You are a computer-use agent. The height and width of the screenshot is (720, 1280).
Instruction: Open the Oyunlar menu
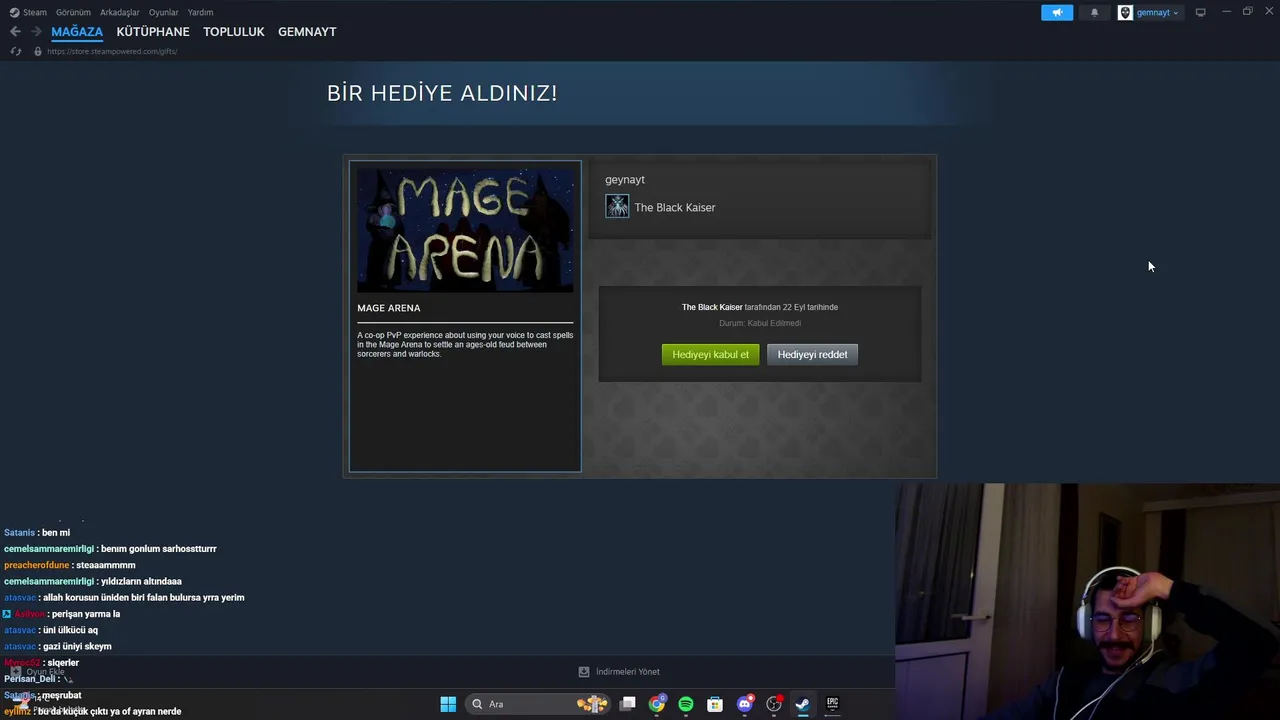(164, 12)
